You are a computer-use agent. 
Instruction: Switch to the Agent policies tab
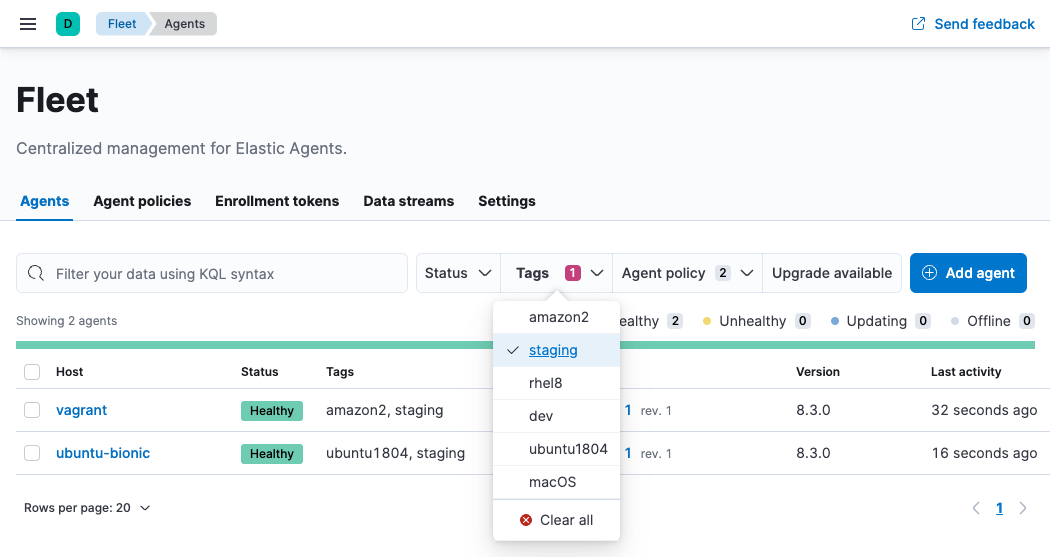tap(142, 201)
